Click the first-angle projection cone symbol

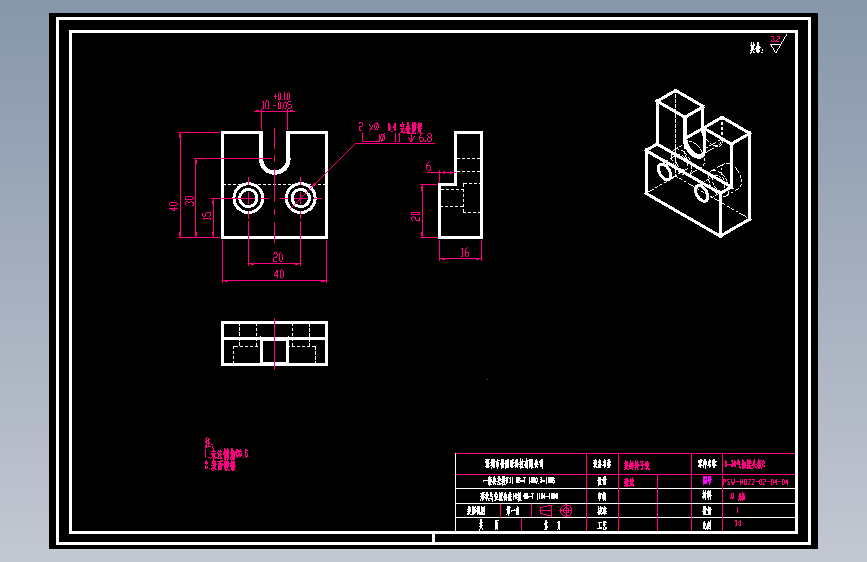[545, 511]
